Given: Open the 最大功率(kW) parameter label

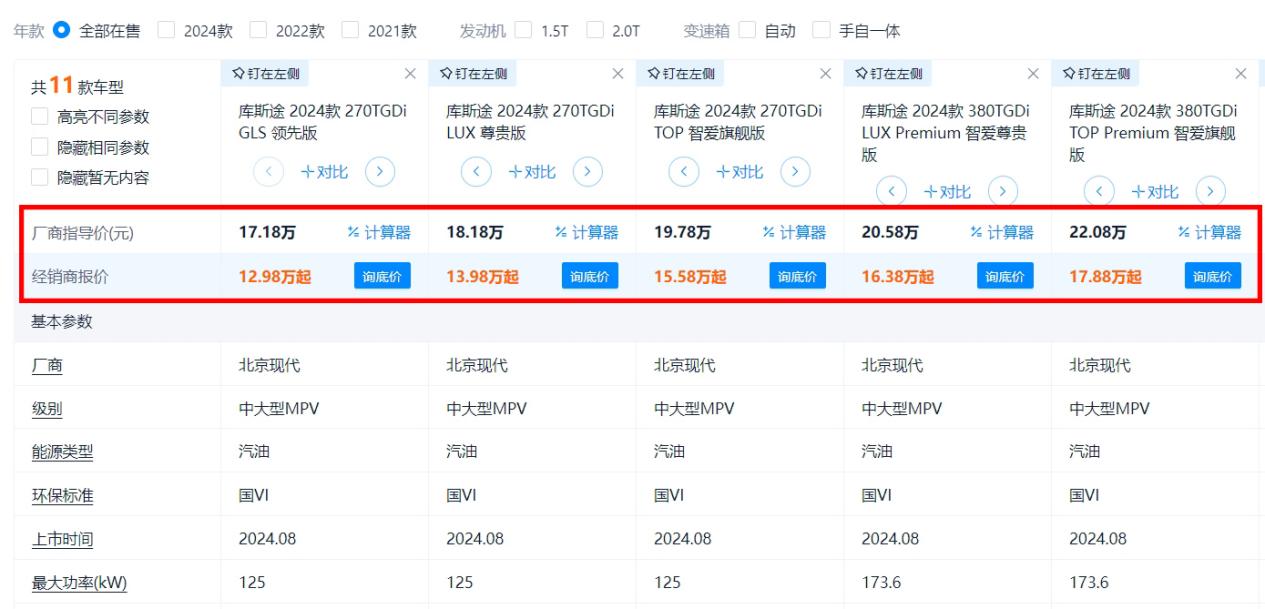Looking at the screenshot, I should 79,583.
